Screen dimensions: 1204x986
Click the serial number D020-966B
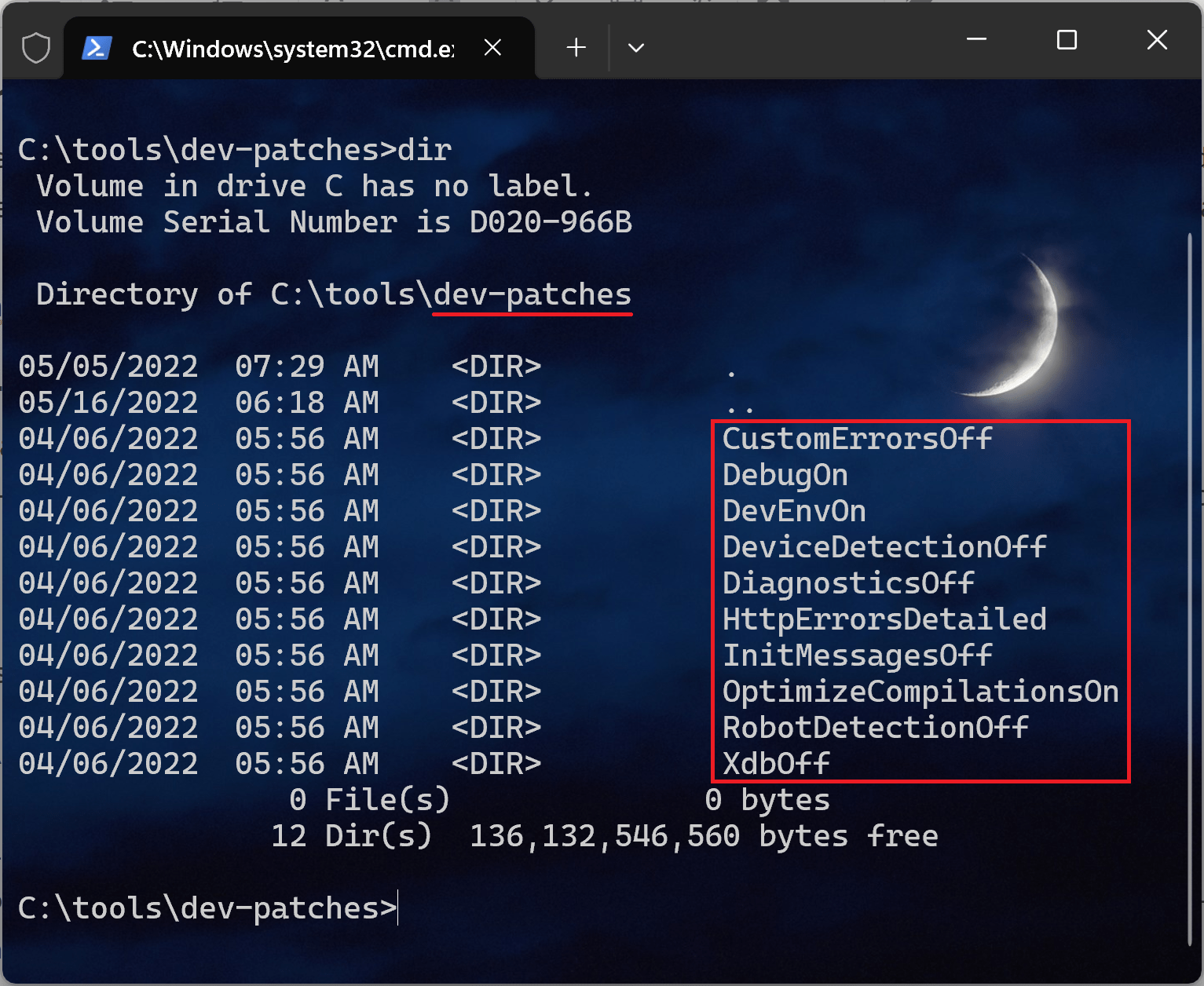tap(551, 222)
